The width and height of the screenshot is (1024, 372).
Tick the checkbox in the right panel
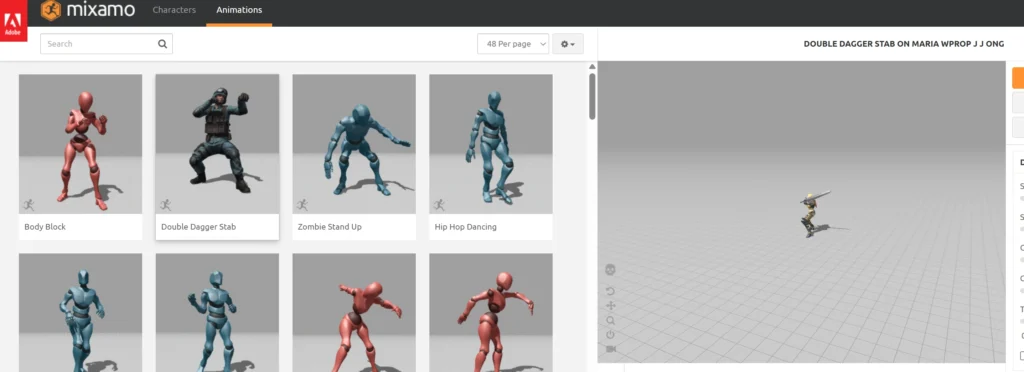point(1022,355)
